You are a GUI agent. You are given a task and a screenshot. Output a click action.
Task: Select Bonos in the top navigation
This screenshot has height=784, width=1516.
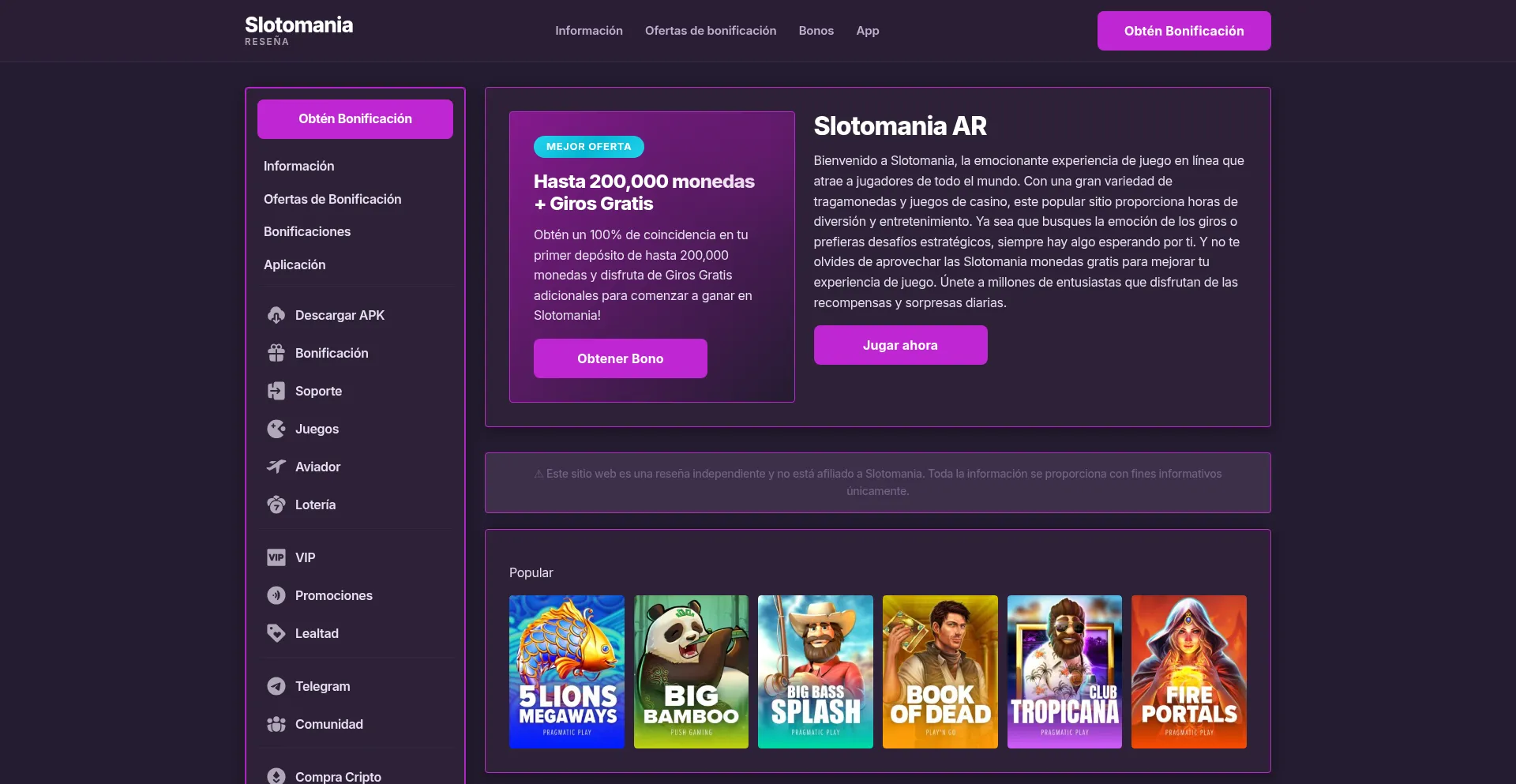[816, 31]
